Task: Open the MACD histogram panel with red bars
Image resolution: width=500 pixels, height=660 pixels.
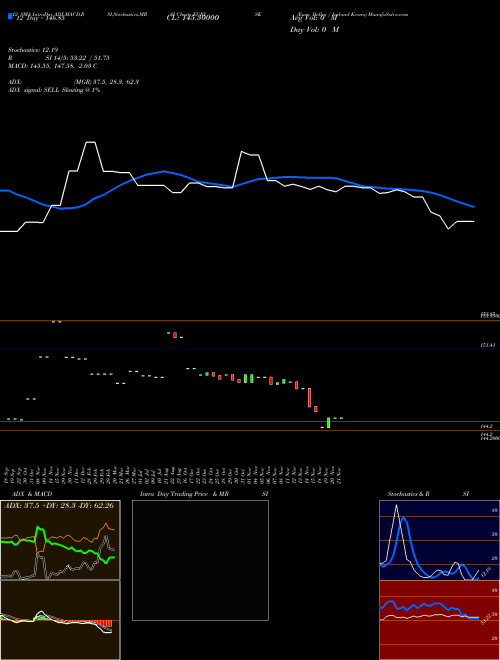Action: tap(60, 620)
